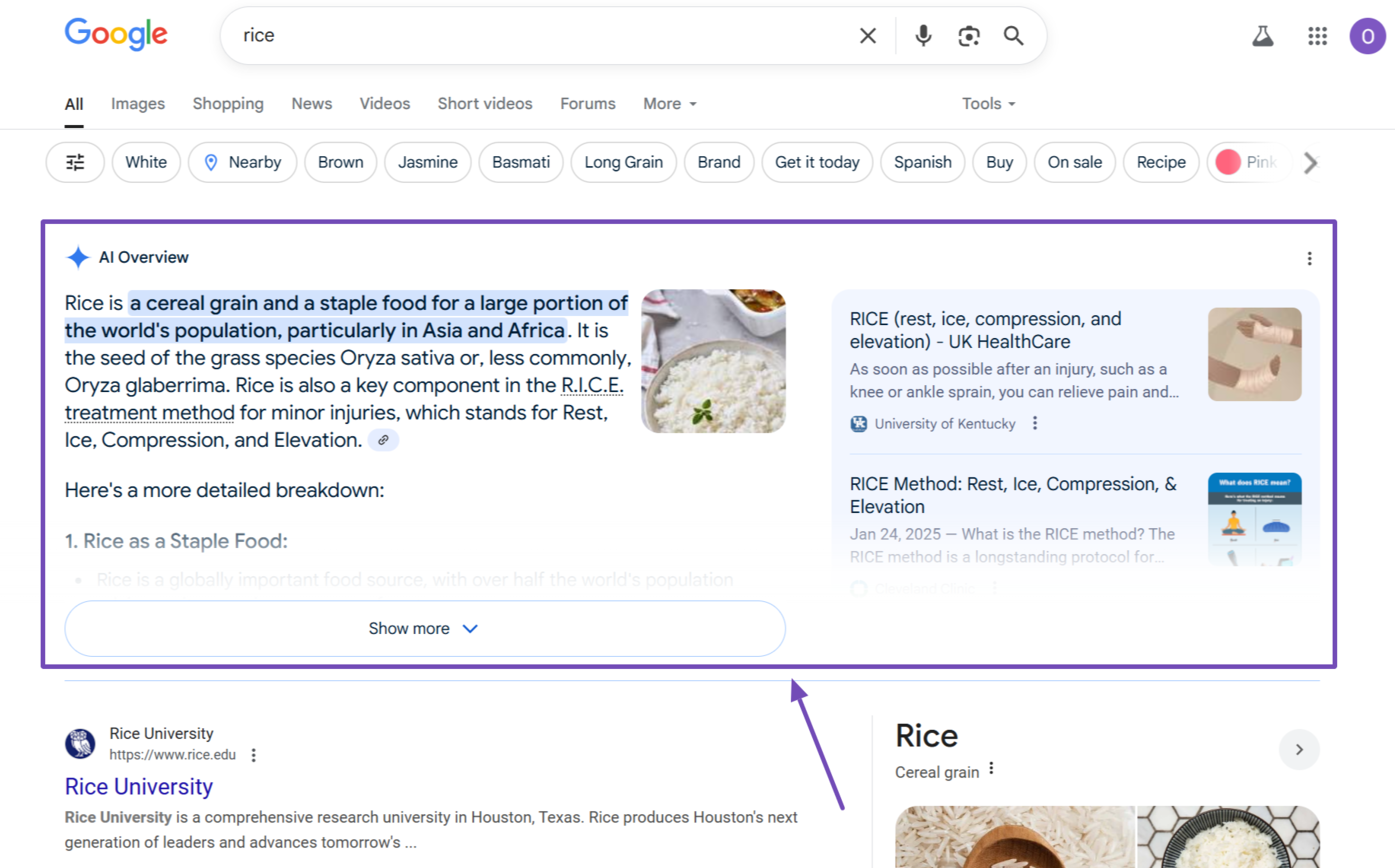
Task: Select the All results tab
Action: (x=74, y=104)
